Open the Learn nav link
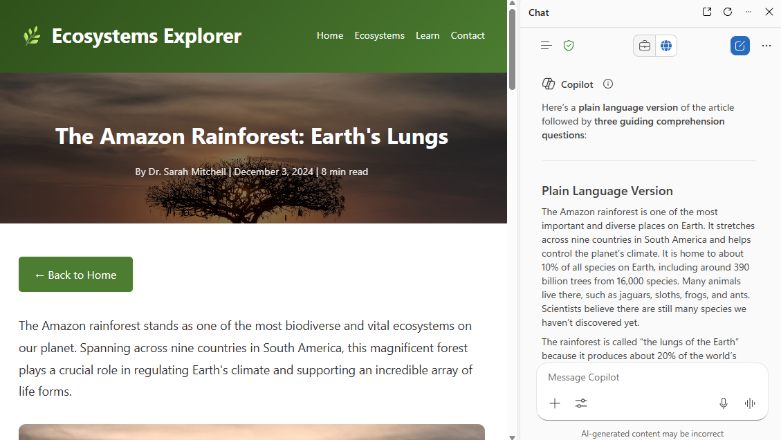This screenshot has width=781, height=440. (x=427, y=35)
